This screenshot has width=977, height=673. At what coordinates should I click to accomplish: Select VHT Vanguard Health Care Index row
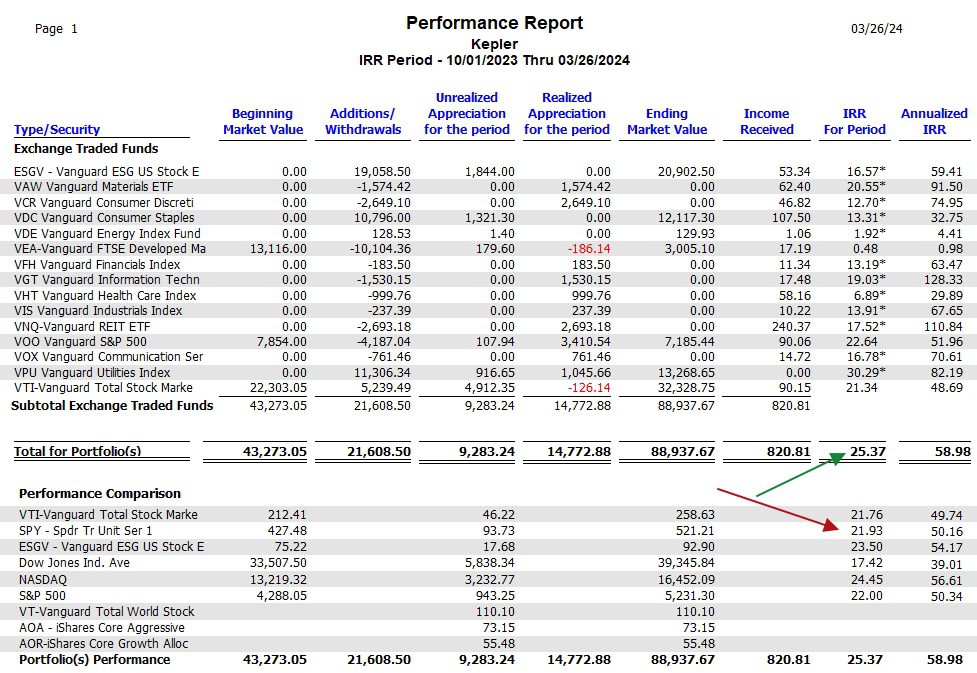tap(488, 295)
